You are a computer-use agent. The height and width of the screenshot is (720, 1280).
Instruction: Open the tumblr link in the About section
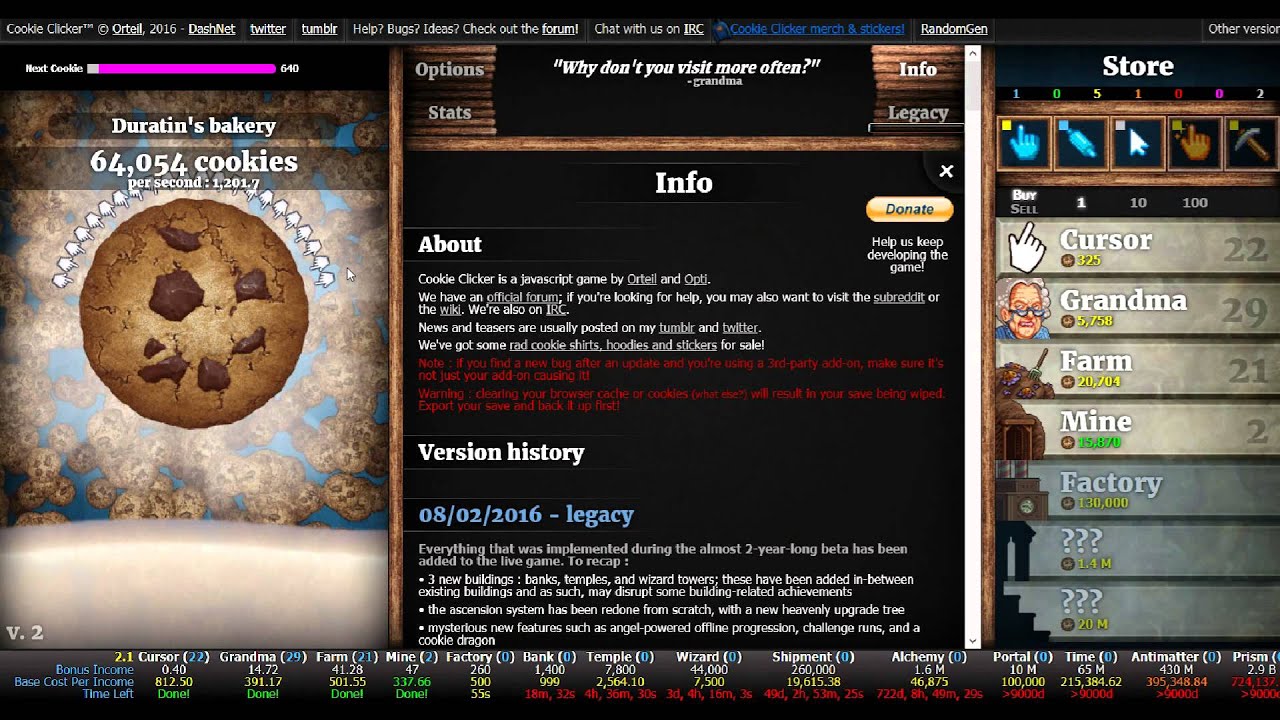676,327
